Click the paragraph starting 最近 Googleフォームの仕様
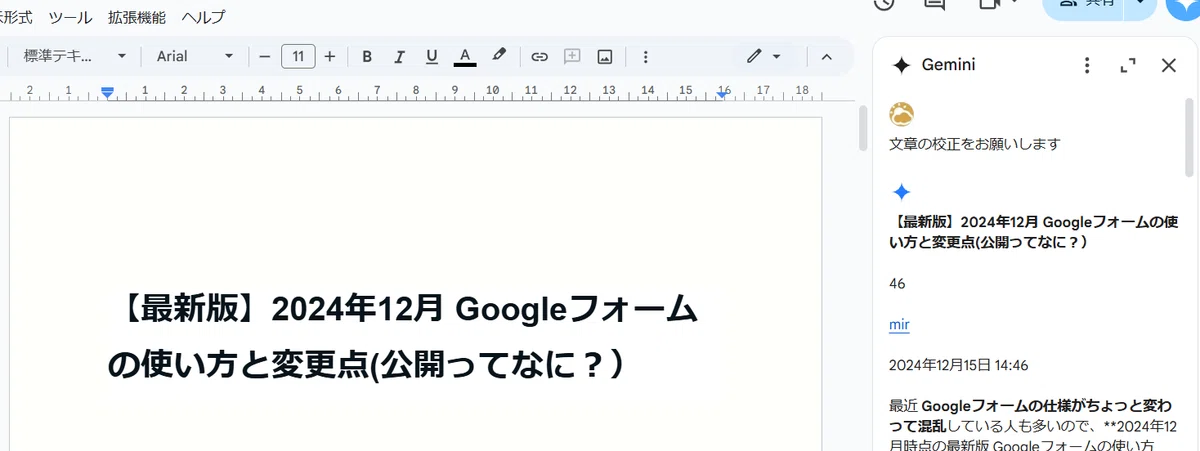The image size is (1200, 451). tap(1032, 427)
